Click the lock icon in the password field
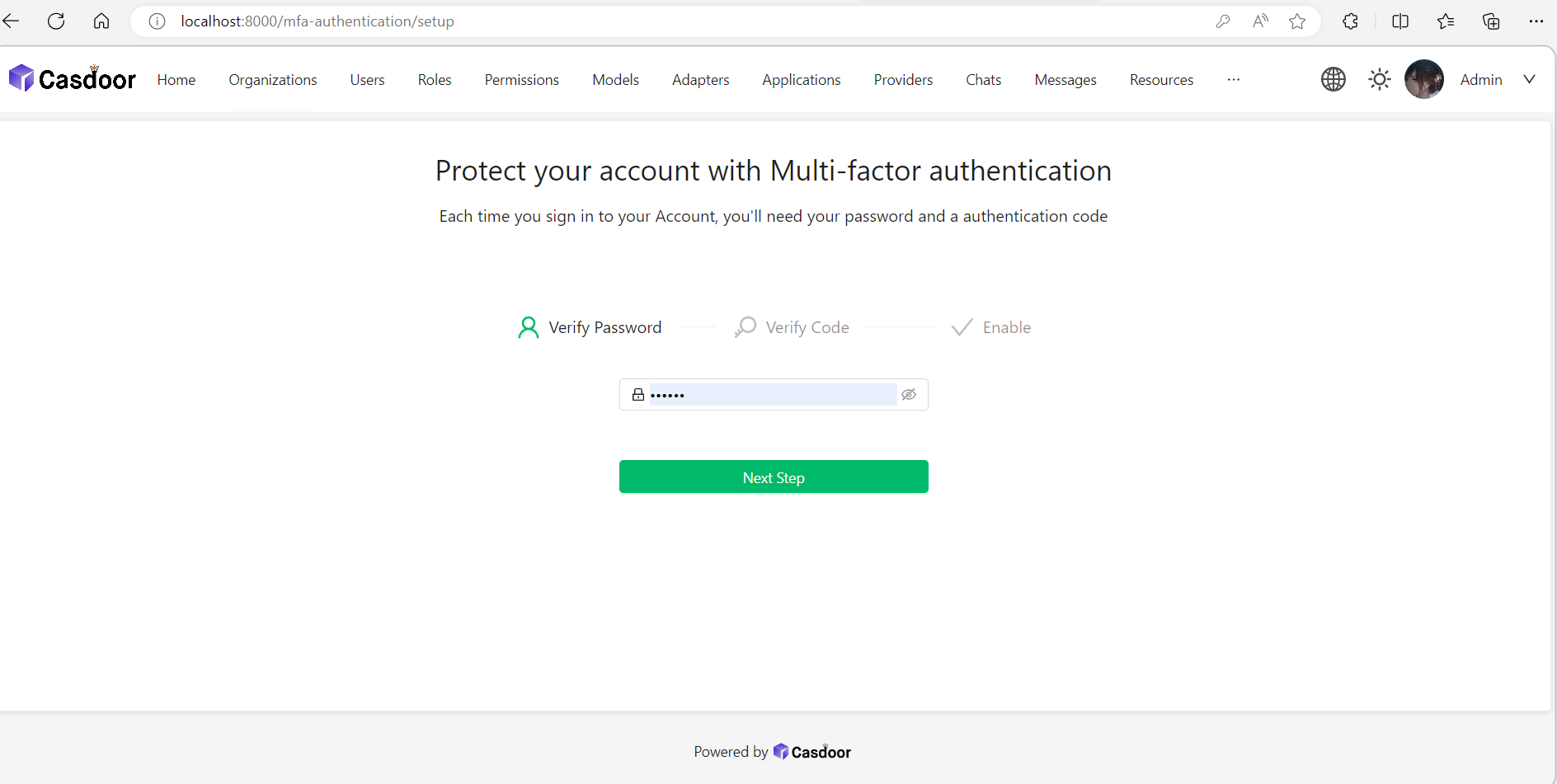This screenshot has width=1557, height=784. 637,394
